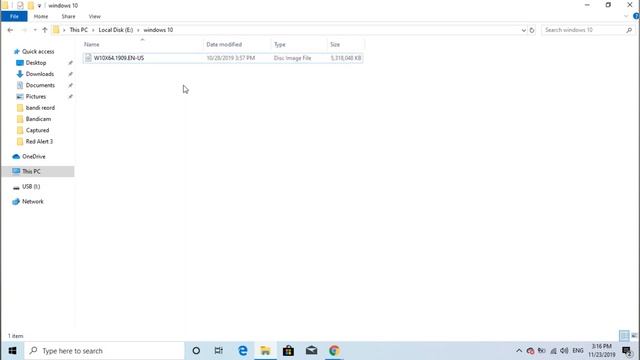Select OneDrive in navigation pane
Viewport: 640px width, 360px height.
click(x=33, y=156)
